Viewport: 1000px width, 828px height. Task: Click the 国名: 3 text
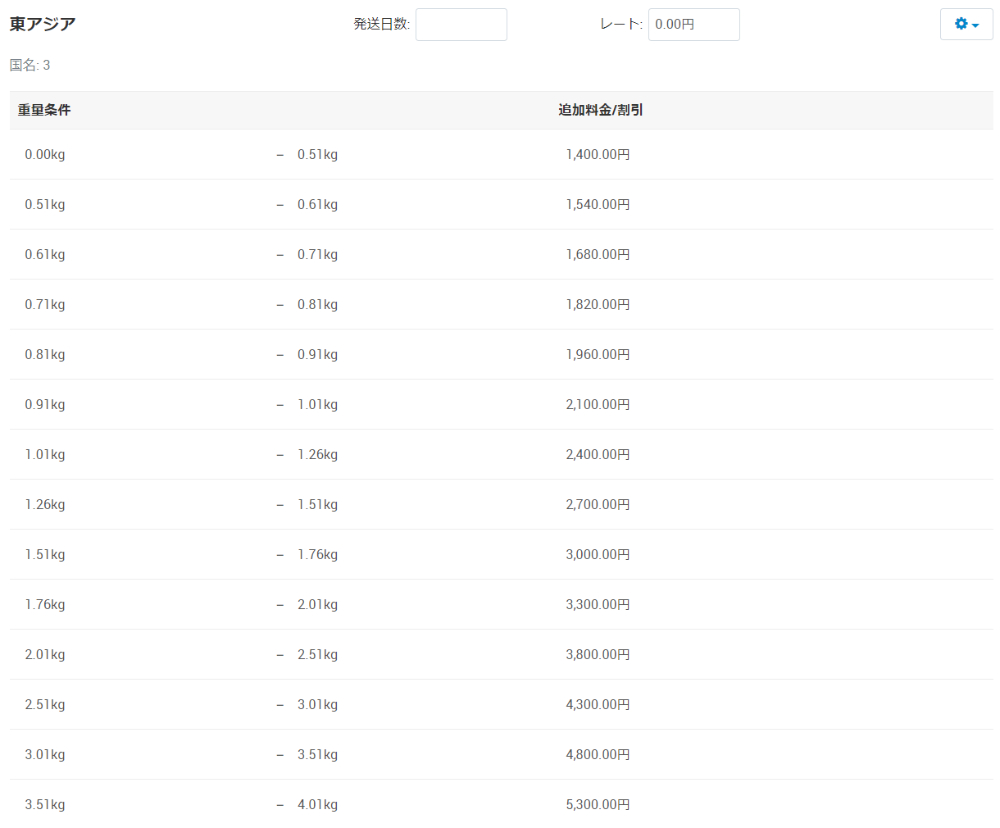coord(30,65)
